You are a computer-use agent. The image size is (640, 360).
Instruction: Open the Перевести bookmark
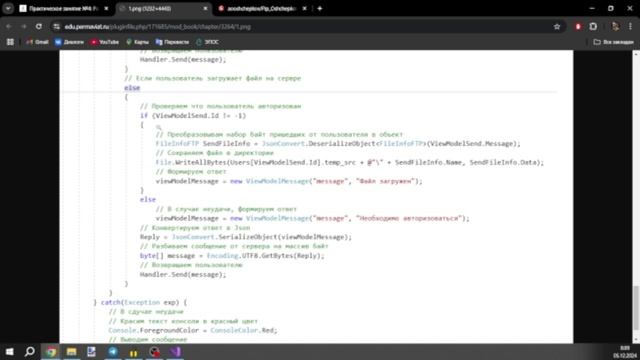point(172,42)
